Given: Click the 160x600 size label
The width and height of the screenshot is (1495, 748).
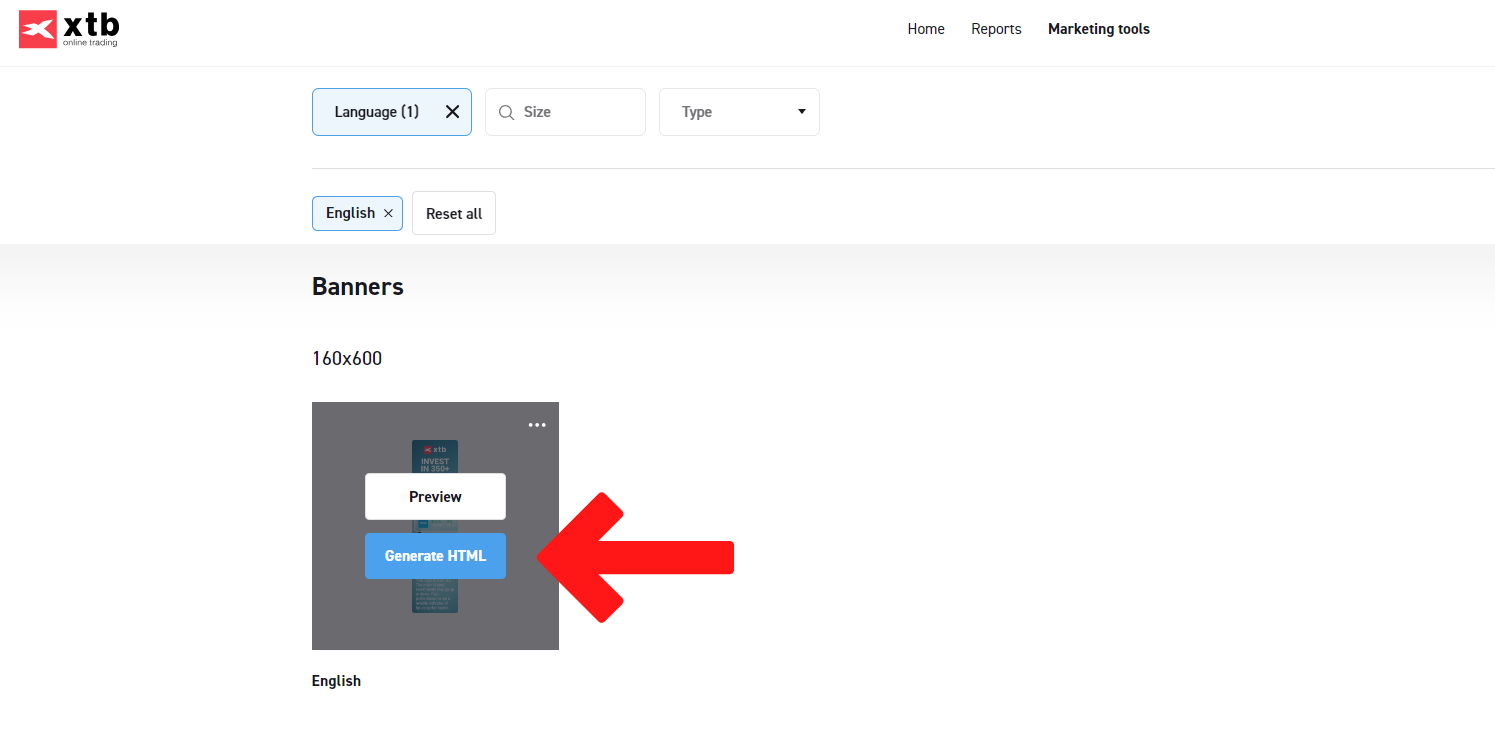Looking at the screenshot, I should [347, 358].
